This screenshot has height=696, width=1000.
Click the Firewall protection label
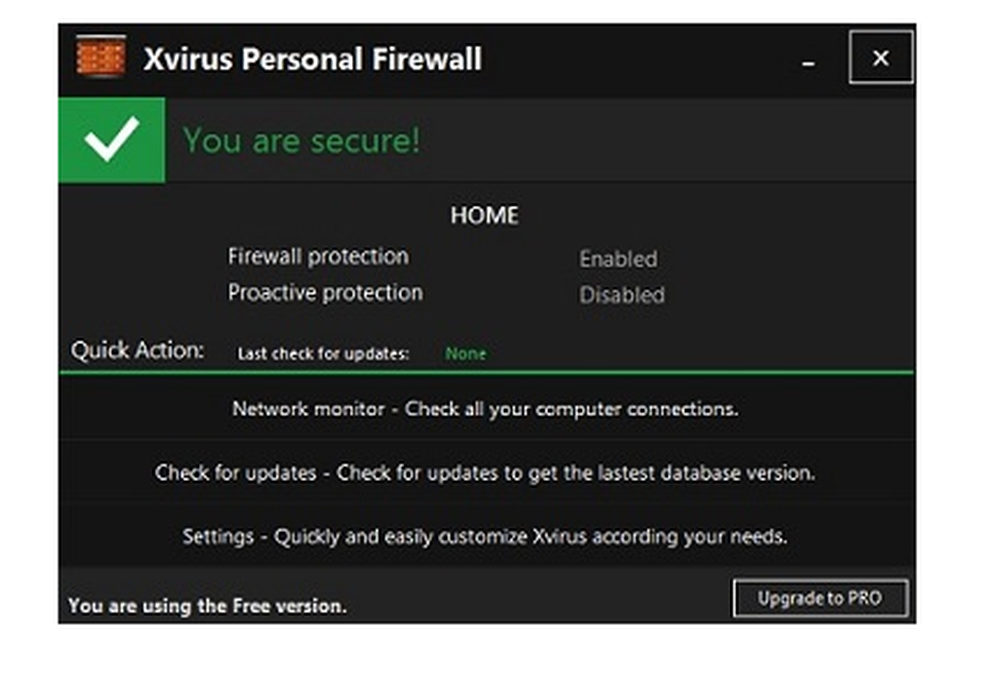[x=321, y=256]
